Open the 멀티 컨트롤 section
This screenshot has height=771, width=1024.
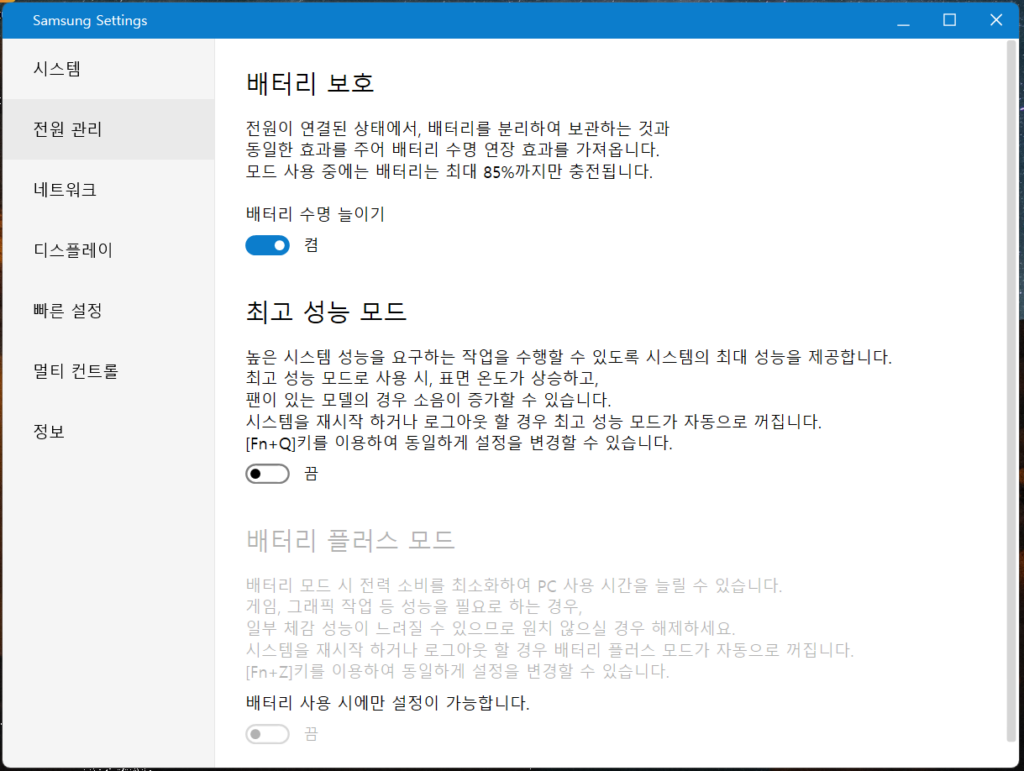point(108,371)
